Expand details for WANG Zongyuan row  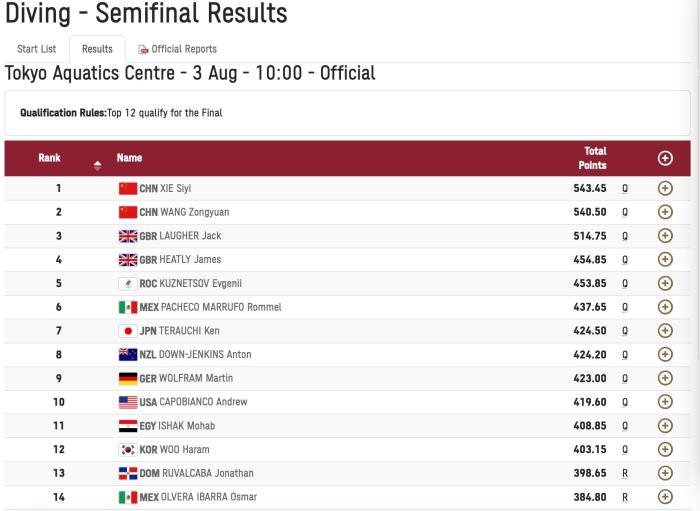(665, 212)
